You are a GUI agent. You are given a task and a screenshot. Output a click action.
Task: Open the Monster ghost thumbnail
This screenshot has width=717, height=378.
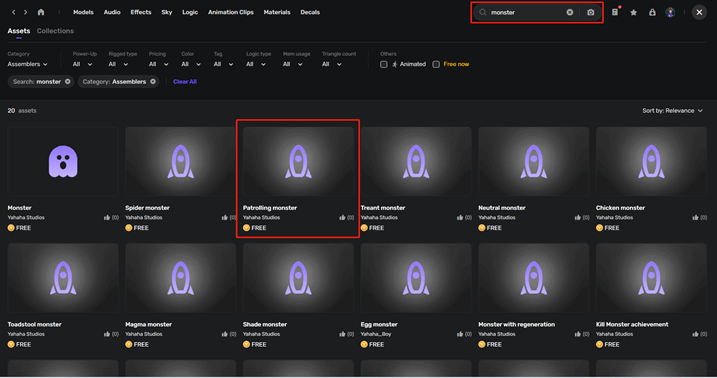(x=63, y=161)
